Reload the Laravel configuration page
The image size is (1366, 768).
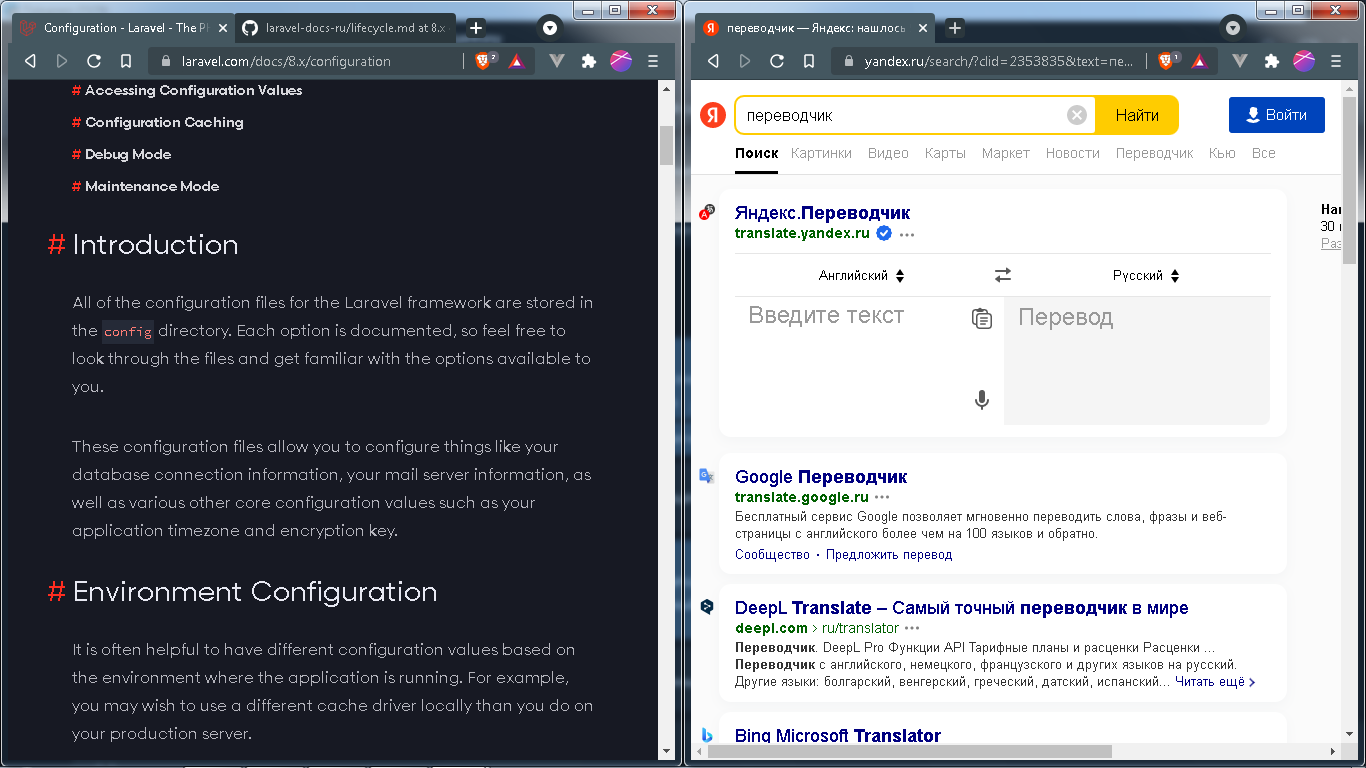94,61
